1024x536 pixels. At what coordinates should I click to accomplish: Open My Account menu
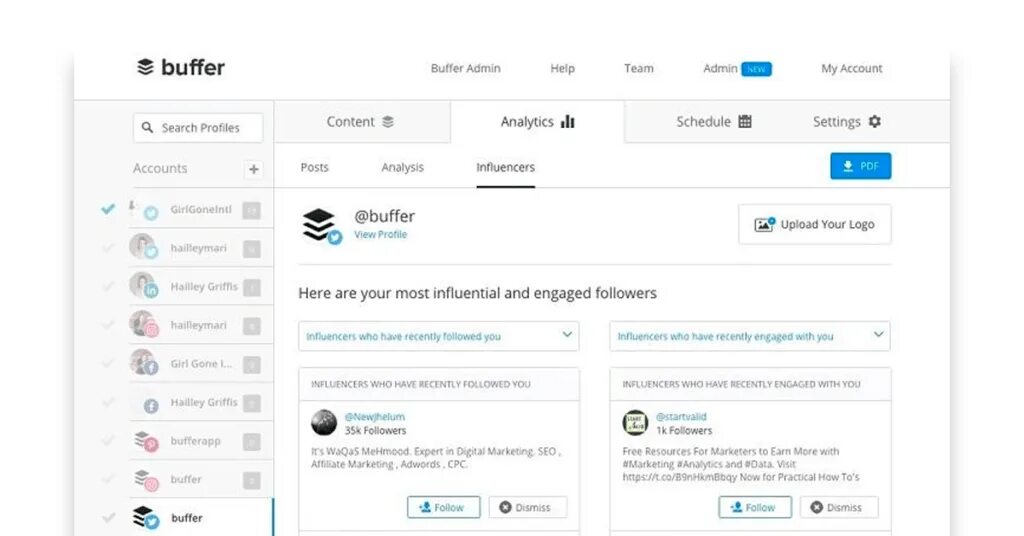coord(852,68)
